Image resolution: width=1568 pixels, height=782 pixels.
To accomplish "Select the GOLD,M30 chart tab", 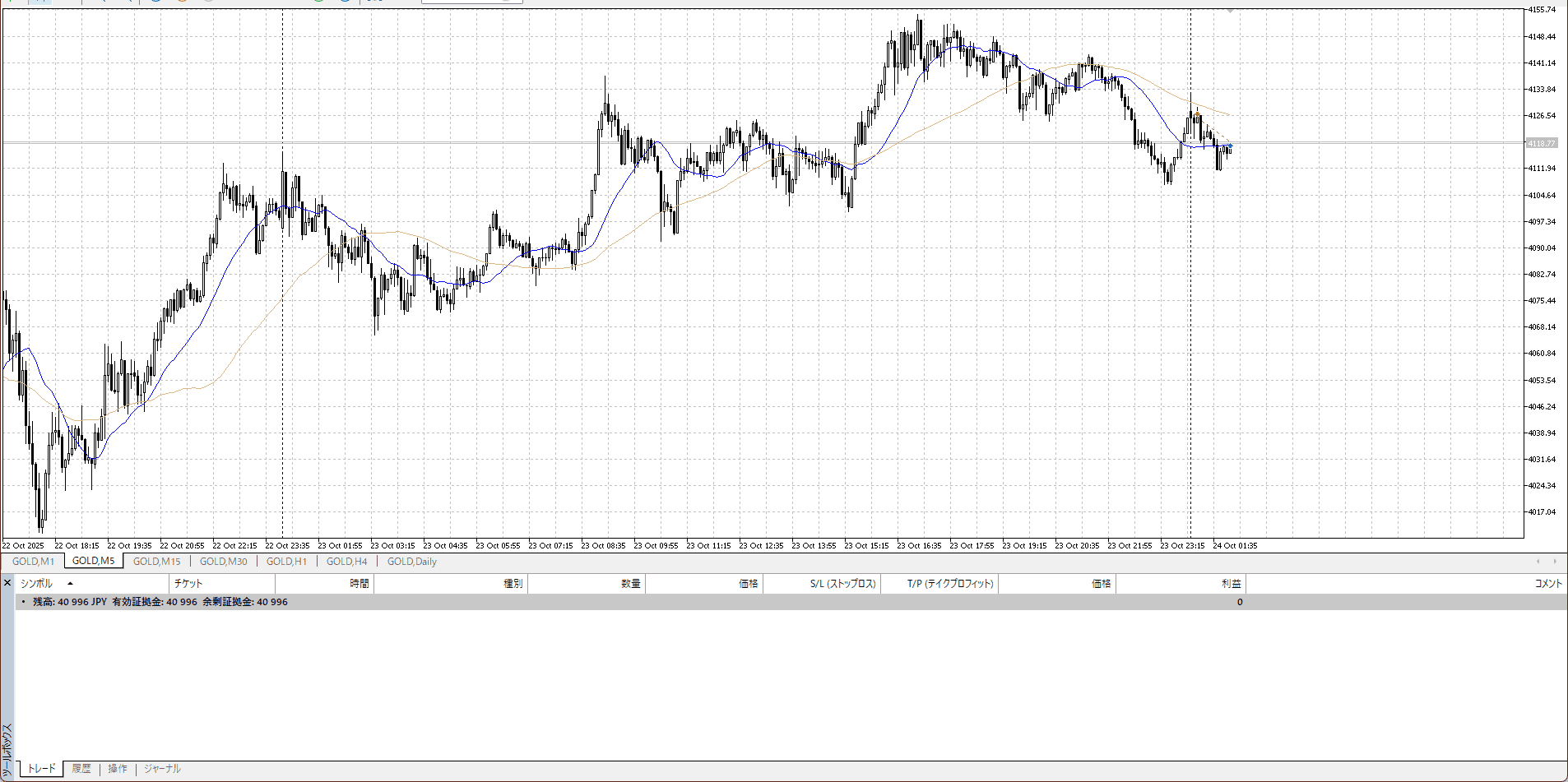I will 223,562.
